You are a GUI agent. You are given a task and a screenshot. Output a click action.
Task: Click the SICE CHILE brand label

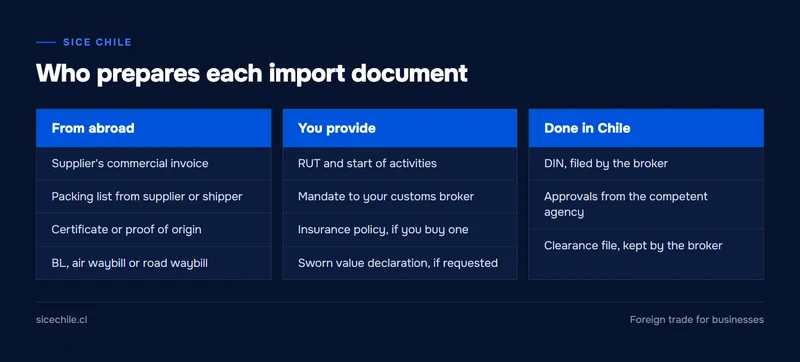coord(97,42)
